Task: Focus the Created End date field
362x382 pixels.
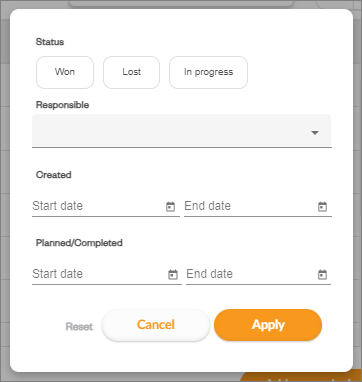Action: pos(250,206)
